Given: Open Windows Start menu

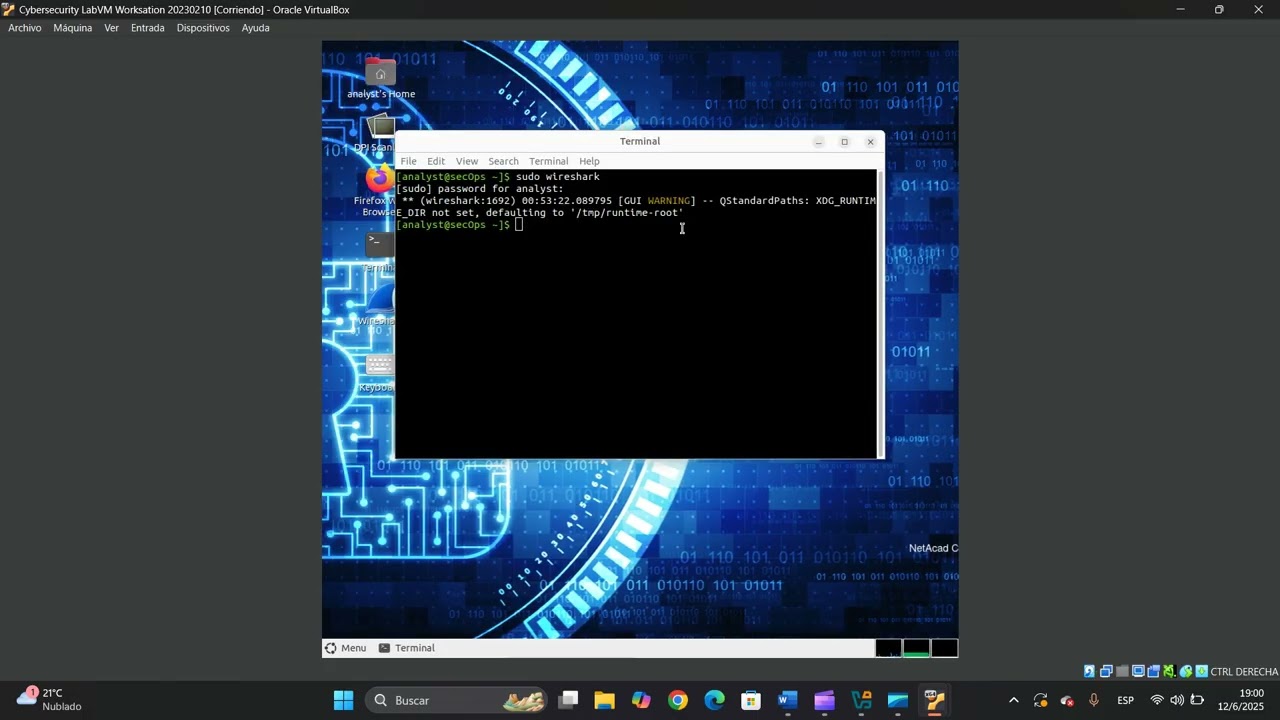Looking at the screenshot, I should [x=343, y=700].
